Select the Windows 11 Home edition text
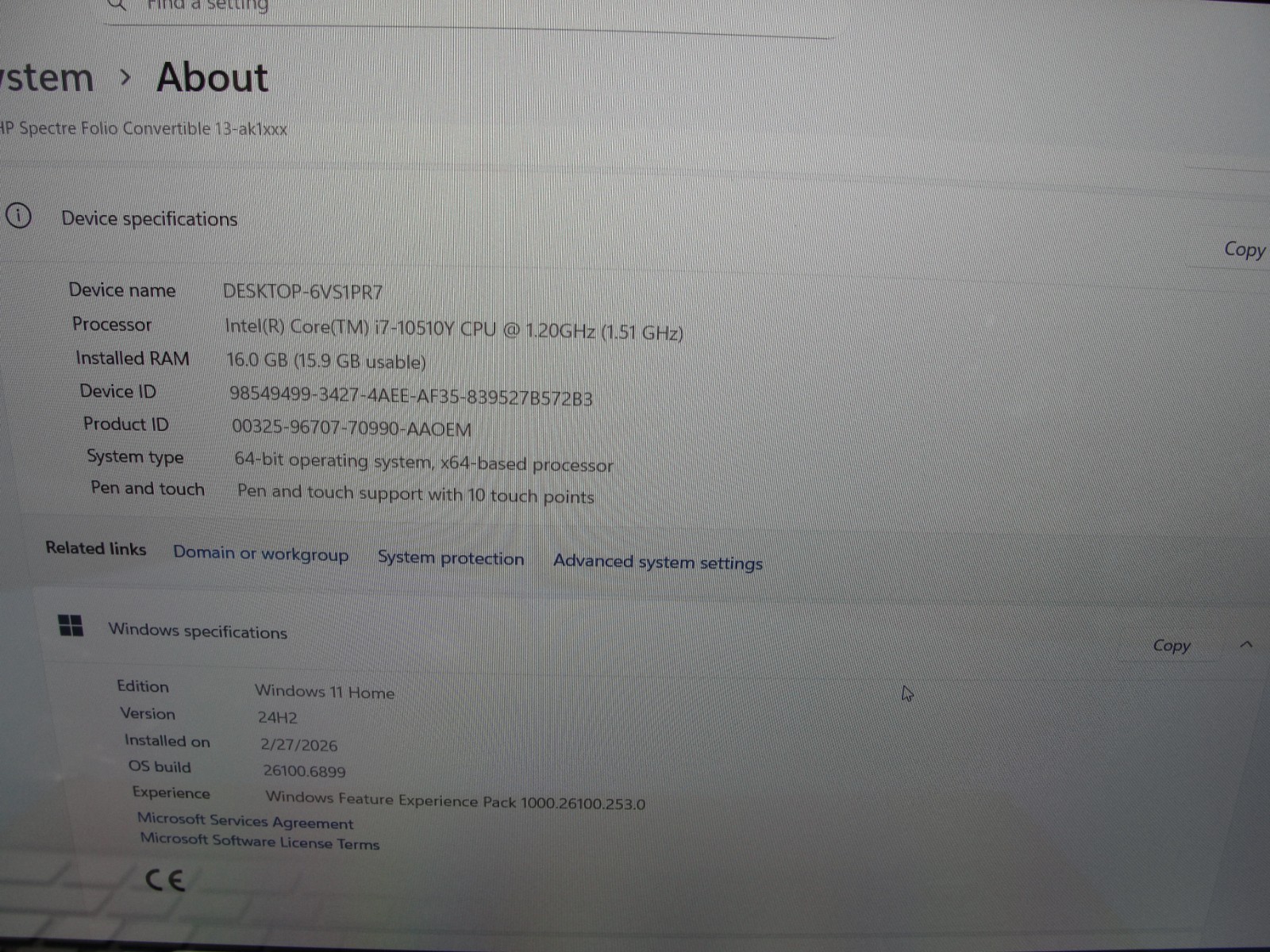The height and width of the screenshot is (952, 1270). pos(325,691)
